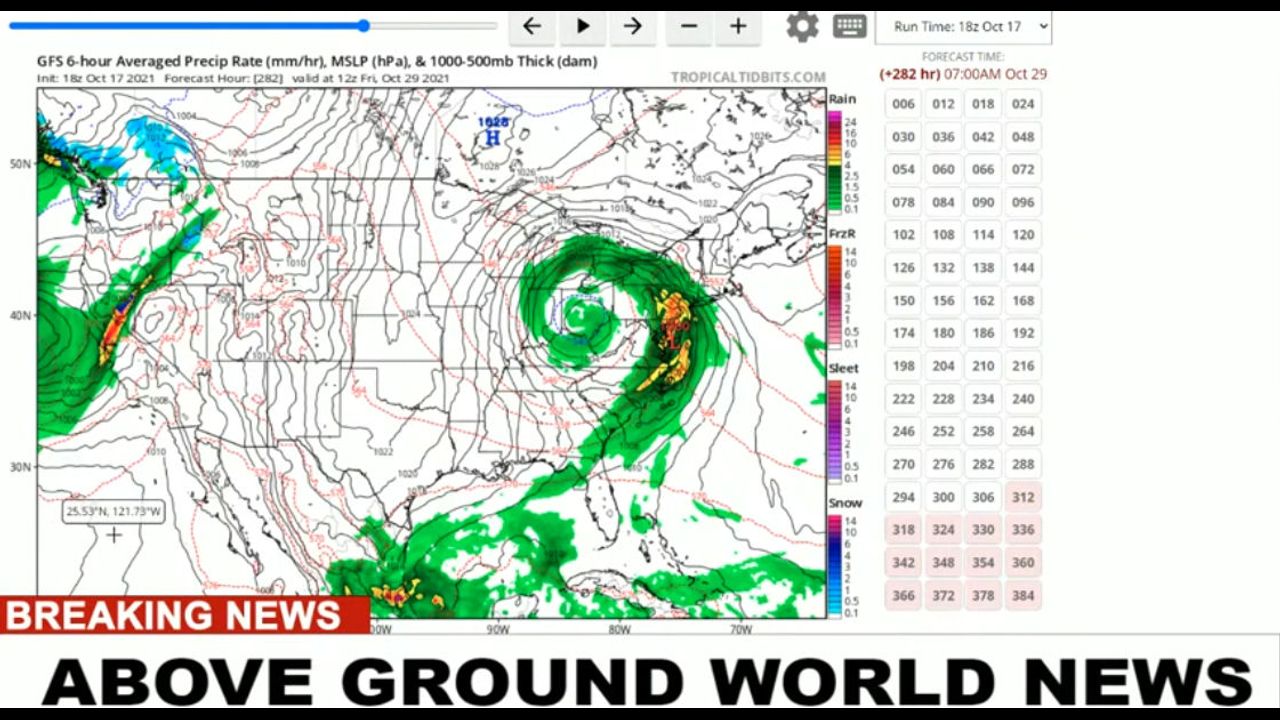Click the Rain color scale legend
This screenshot has width=1280, height=720.
click(834, 160)
